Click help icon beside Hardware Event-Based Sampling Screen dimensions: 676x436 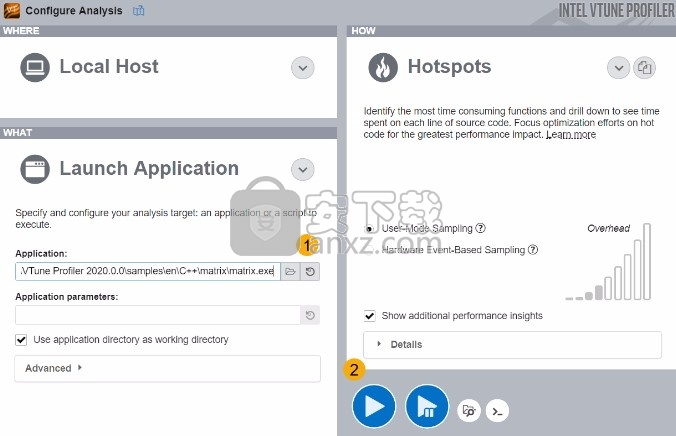tap(533, 250)
